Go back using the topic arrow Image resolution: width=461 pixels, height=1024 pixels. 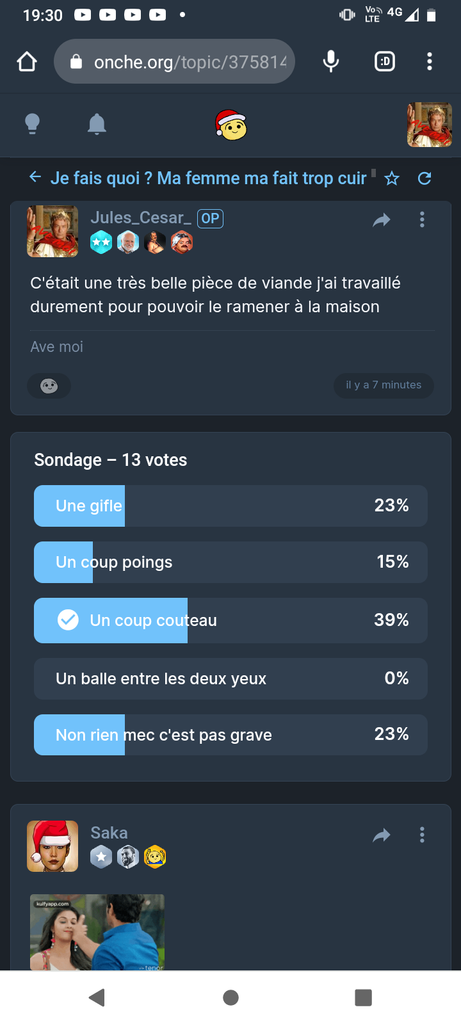[35, 178]
